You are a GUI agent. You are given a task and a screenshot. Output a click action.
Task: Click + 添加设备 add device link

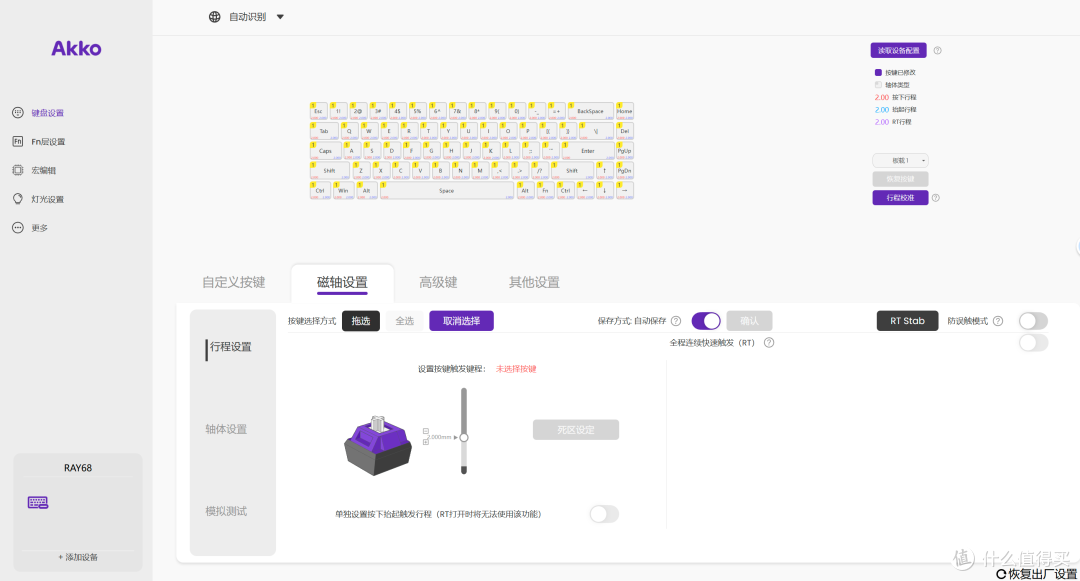tap(78, 558)
